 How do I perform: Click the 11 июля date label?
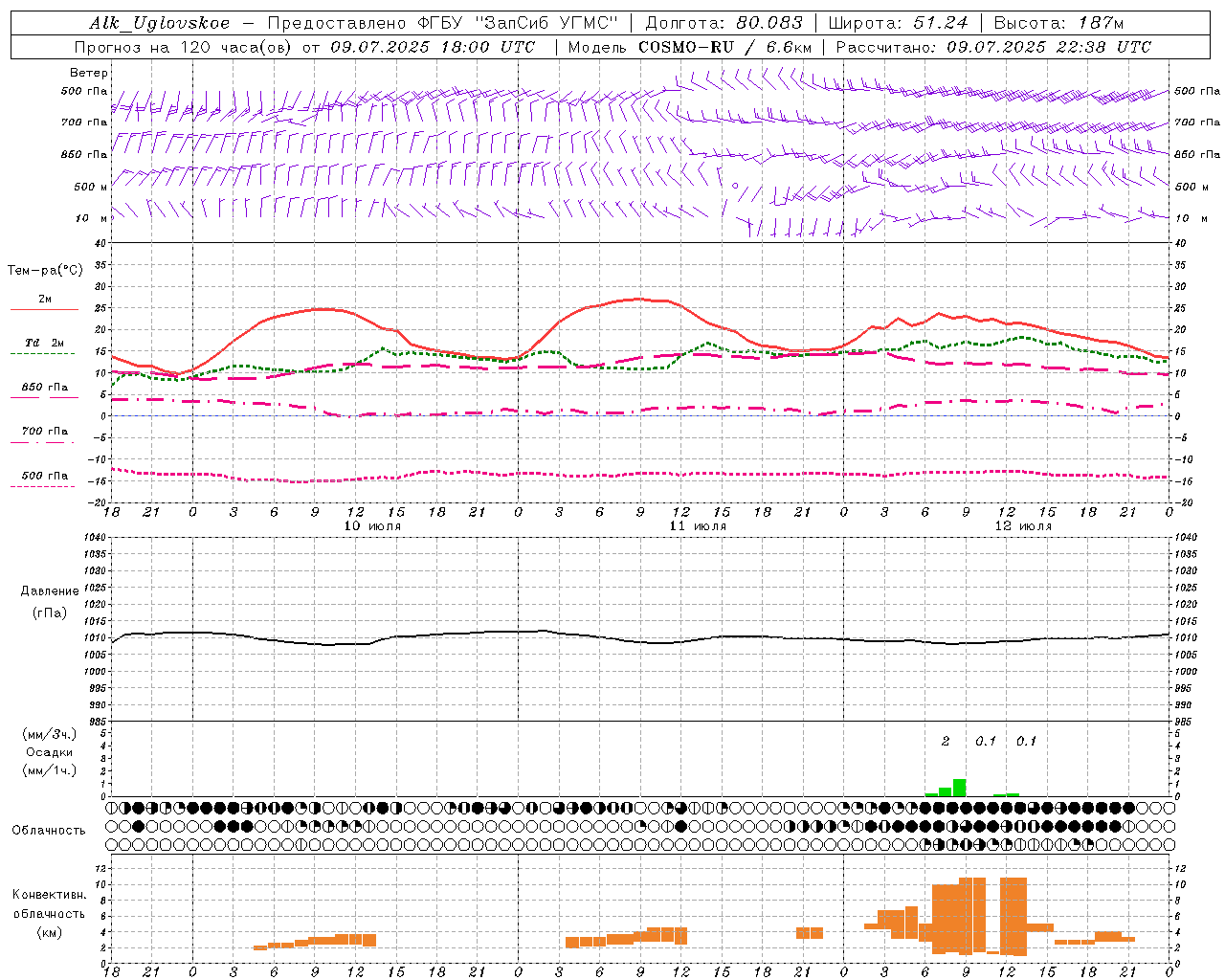(x=698, y=526)
